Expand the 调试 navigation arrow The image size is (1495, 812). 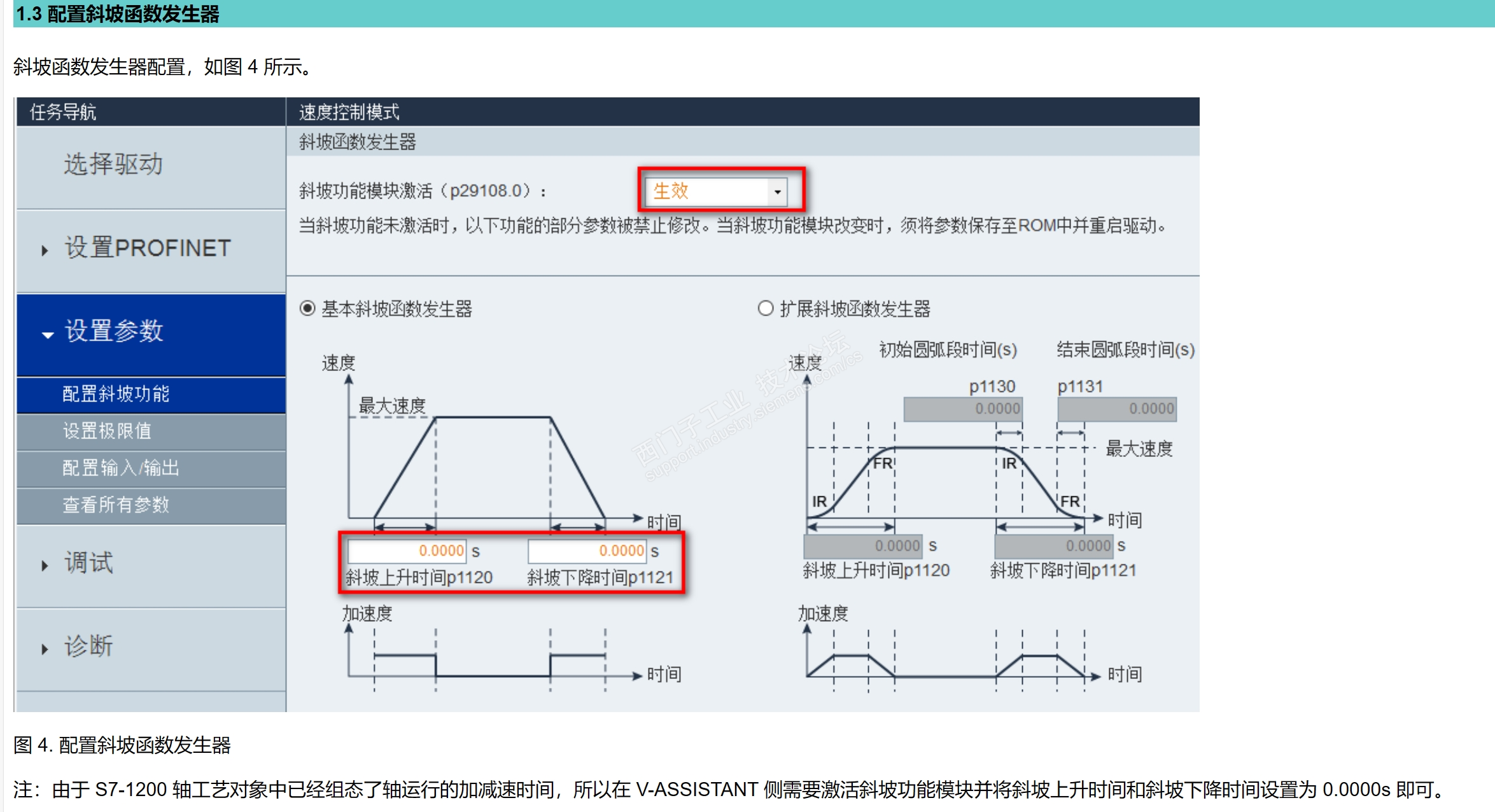click(45, 565)
